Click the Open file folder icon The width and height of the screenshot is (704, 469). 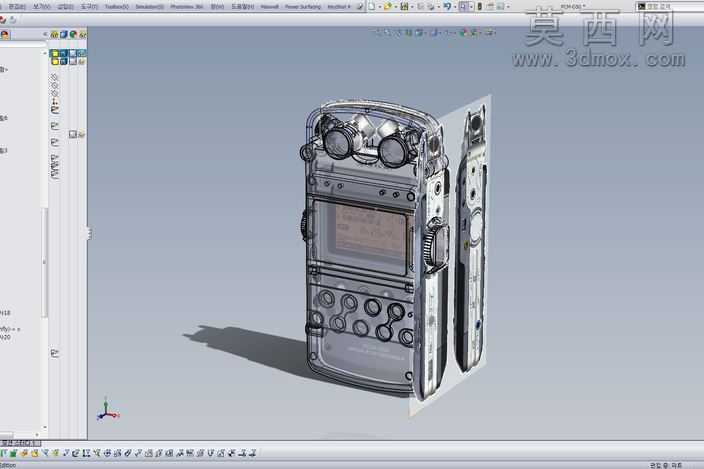[x=387, y=6]
